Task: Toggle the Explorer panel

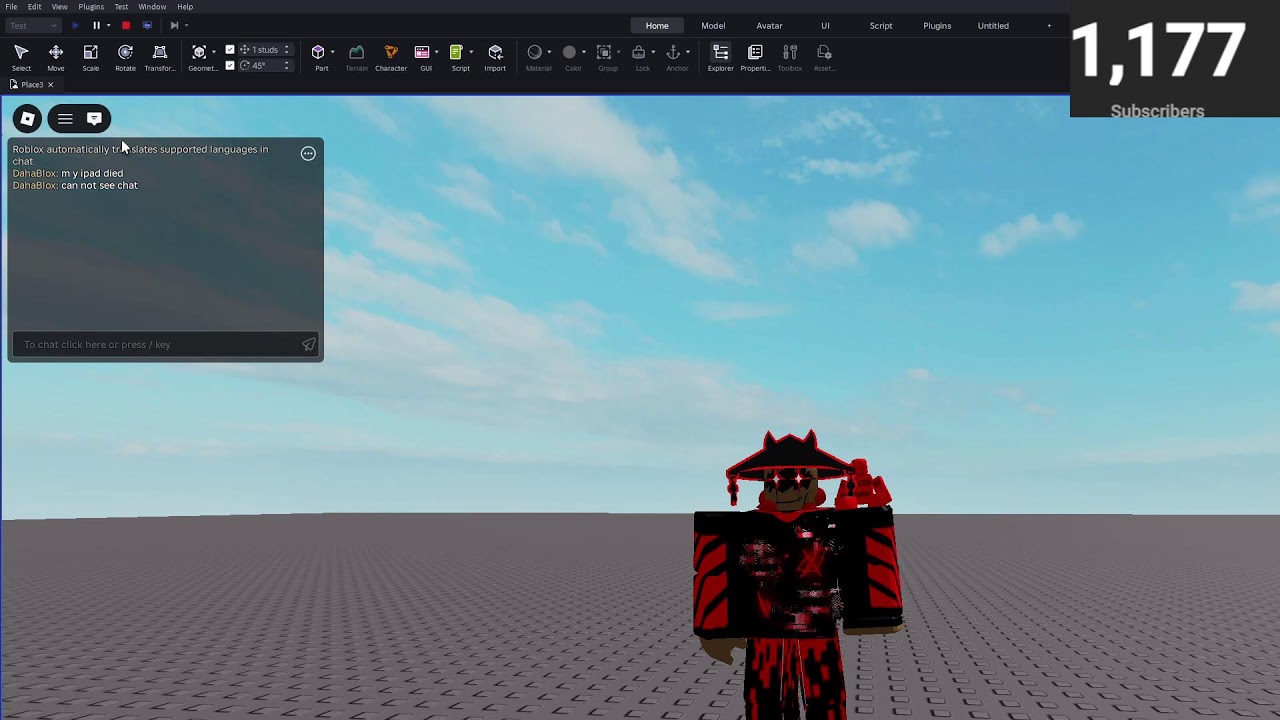Action: tap(720, 58)
